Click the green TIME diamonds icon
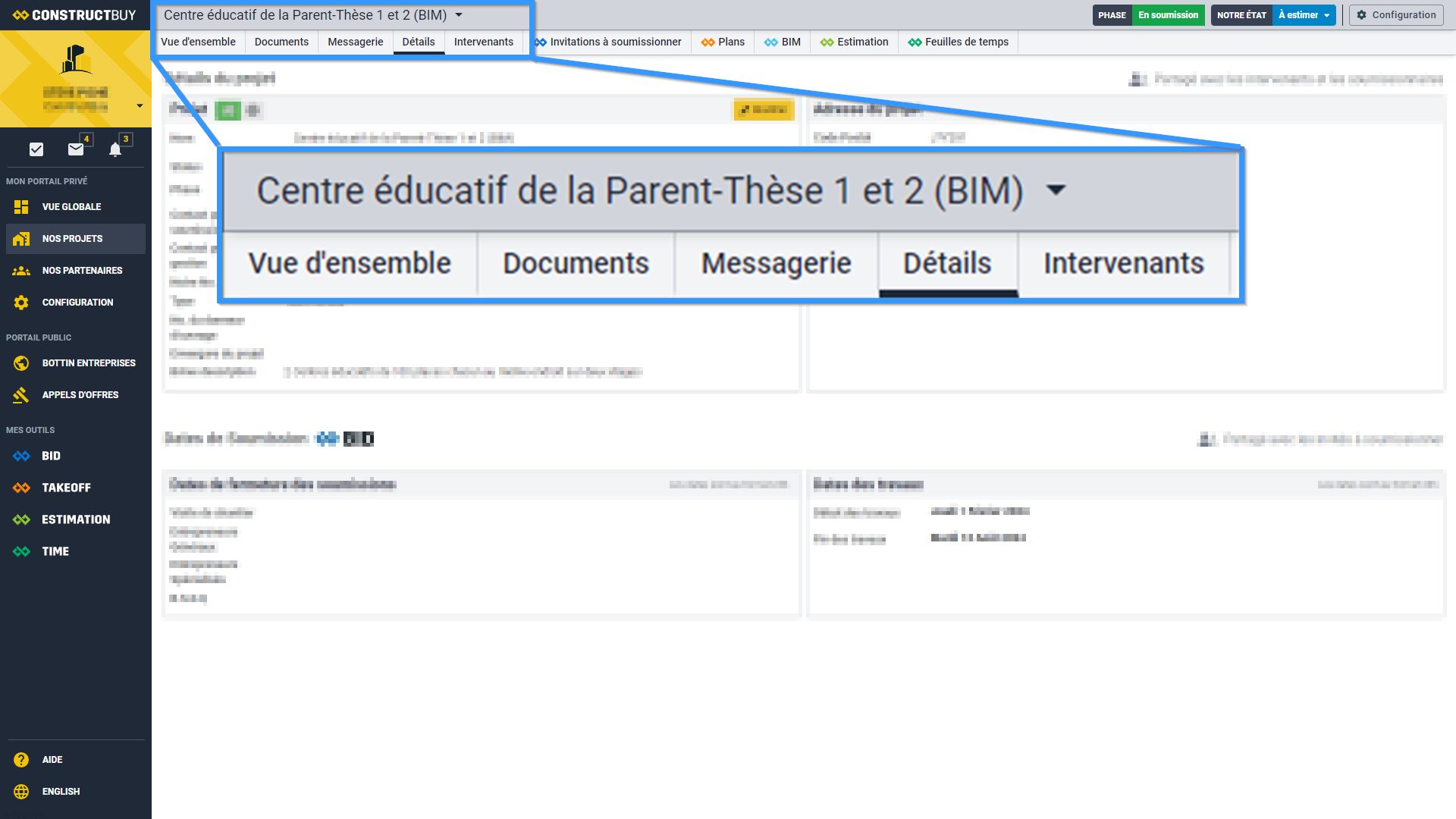 click(21, 551)
